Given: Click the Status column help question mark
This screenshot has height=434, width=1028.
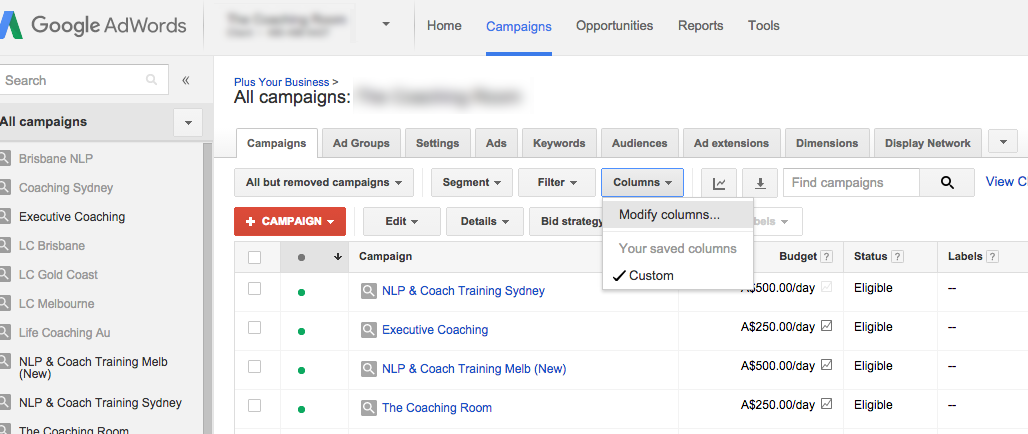Looking at the screenshot, I should [898, 257].
